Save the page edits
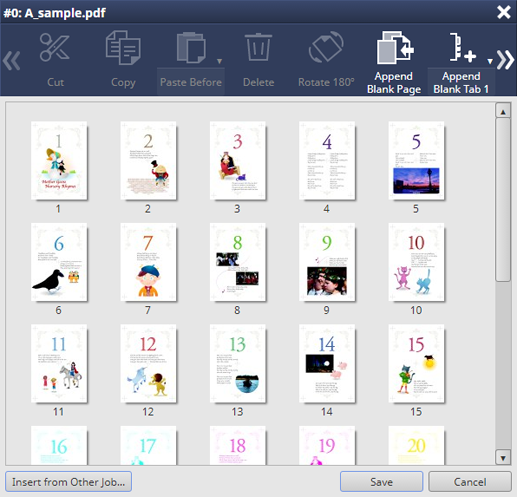Screen dimensions: 517x497 coord(381,482)
